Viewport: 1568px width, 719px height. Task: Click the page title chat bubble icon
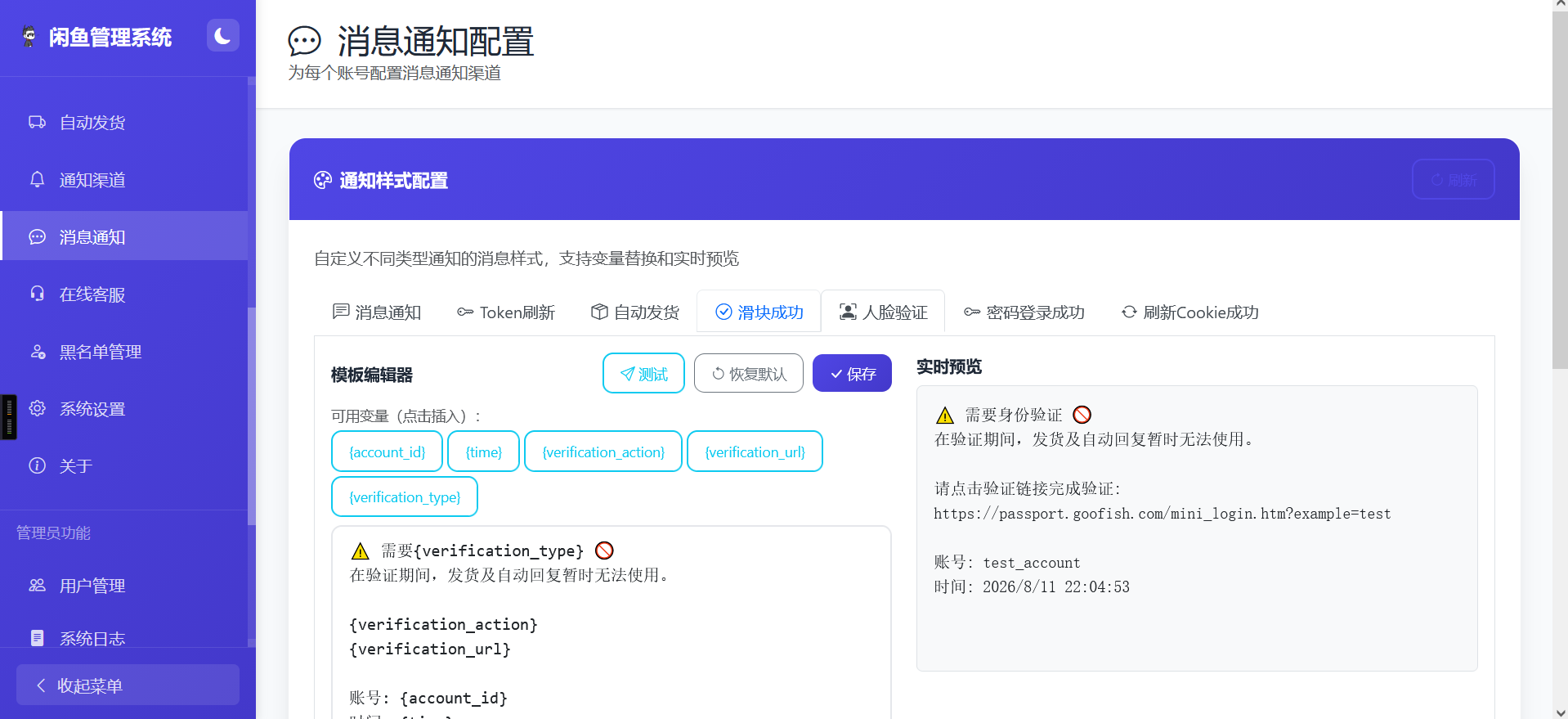pos(305,41)
